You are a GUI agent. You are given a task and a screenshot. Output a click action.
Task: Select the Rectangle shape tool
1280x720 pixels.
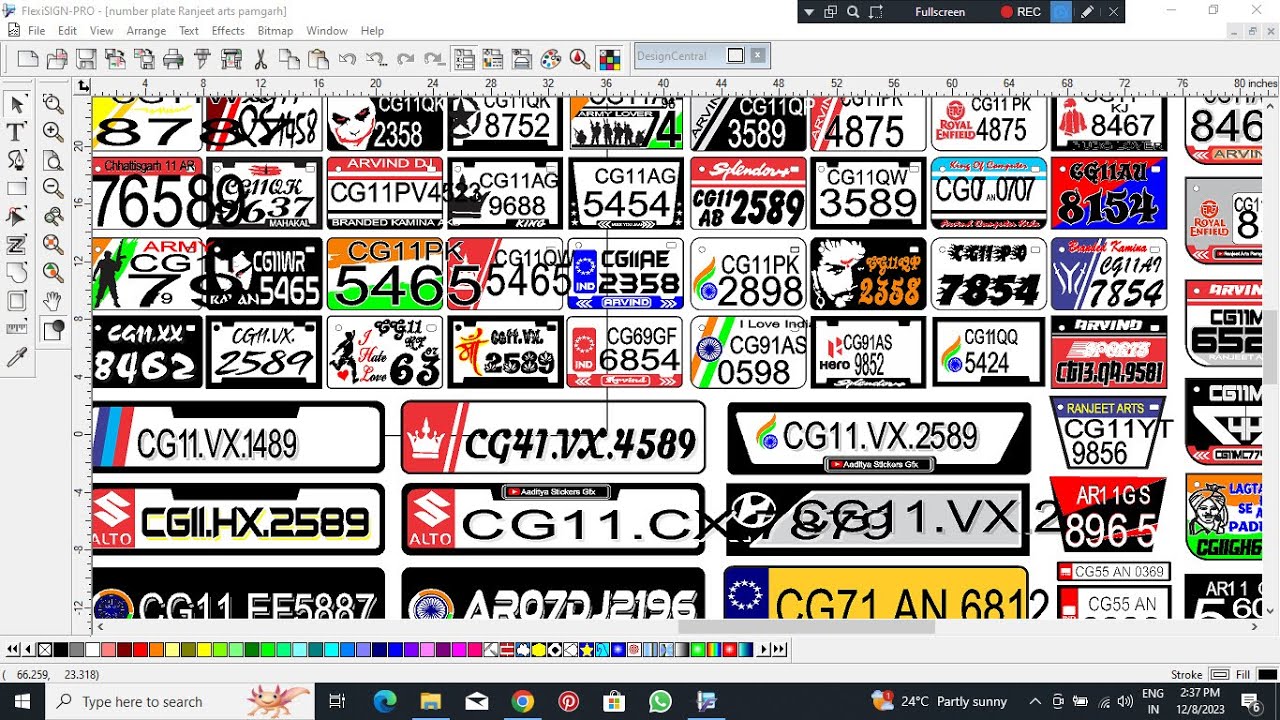[17, 188]
